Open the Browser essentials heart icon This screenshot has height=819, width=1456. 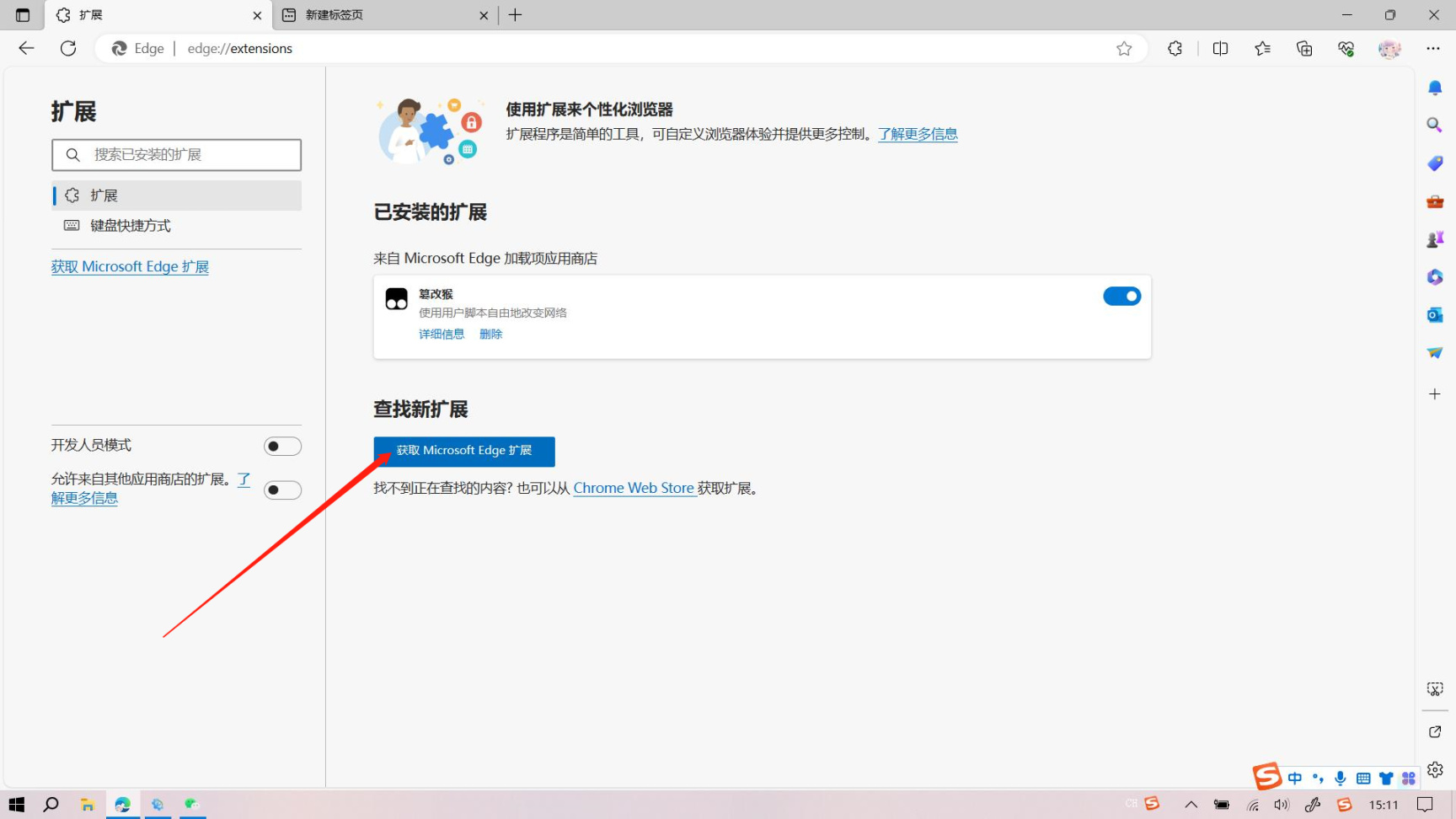pyautogui.click(x=1346, y=49)
